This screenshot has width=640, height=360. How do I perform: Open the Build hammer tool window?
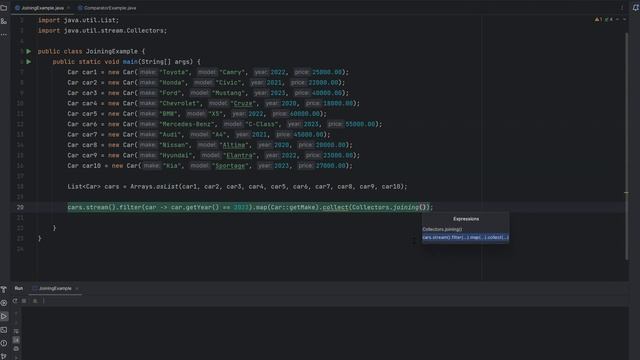pos(4,289)
